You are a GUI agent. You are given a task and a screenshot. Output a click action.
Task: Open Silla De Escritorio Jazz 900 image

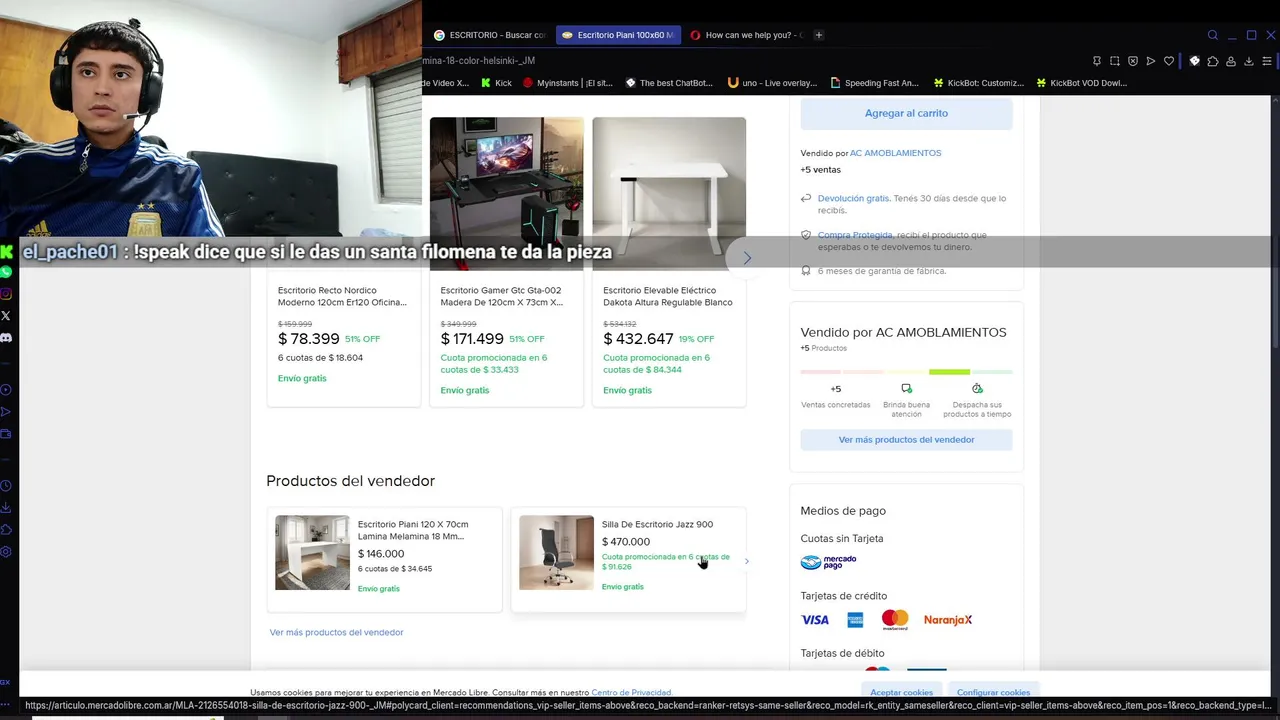point(556,552)
